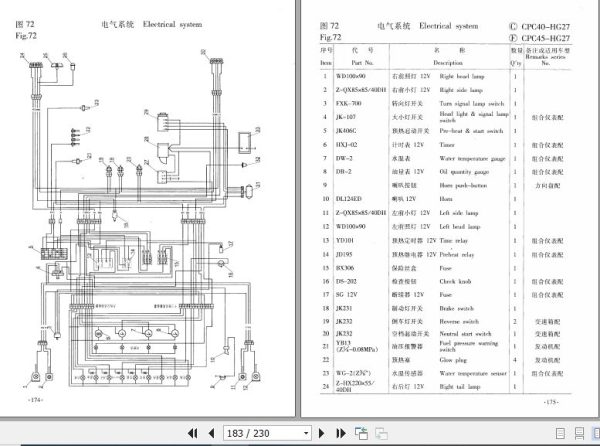
Task: Click the 'Glow plug' description
Action: [x=453, y=360]
